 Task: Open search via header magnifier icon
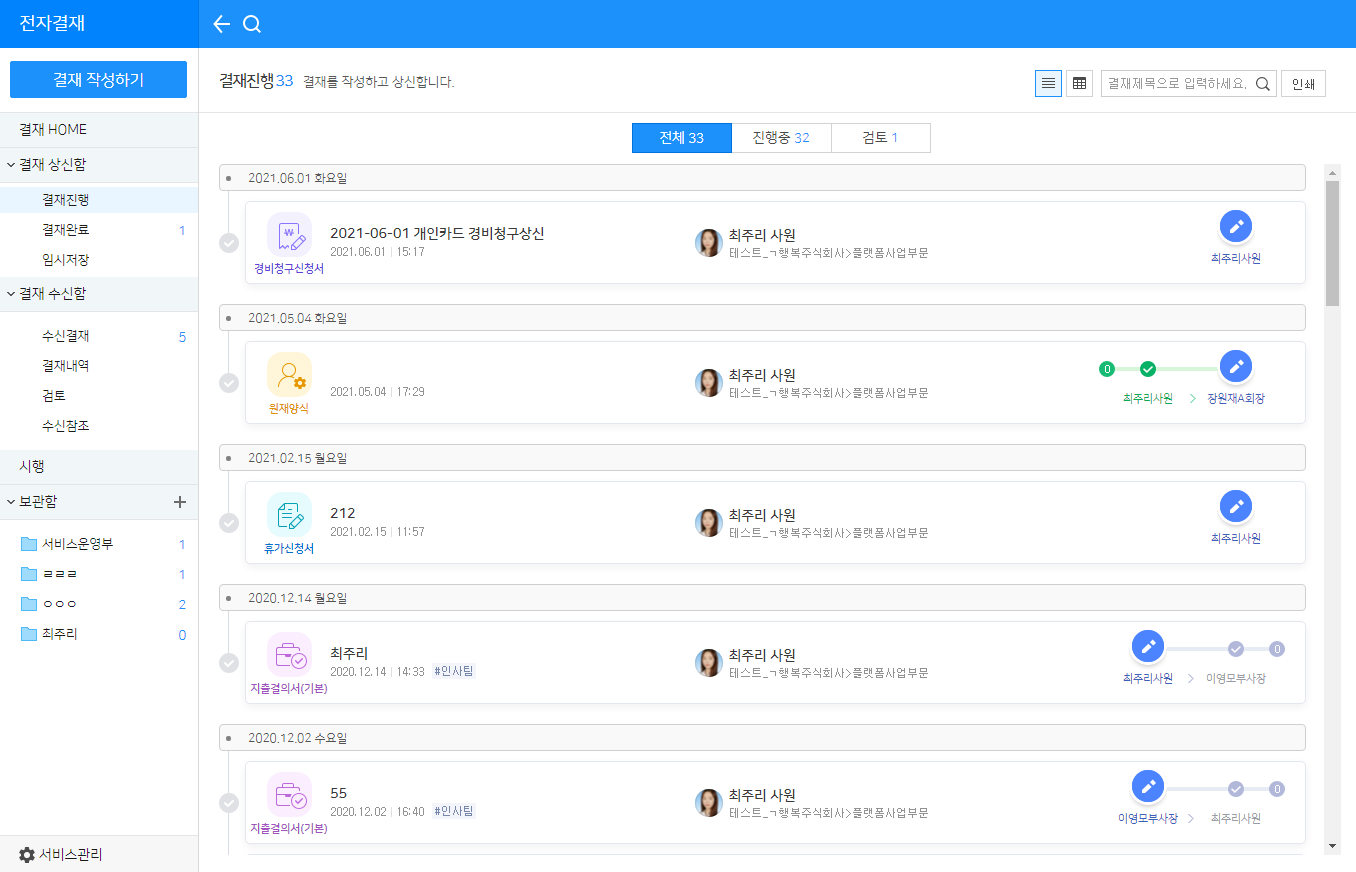[x=252, y=24]
